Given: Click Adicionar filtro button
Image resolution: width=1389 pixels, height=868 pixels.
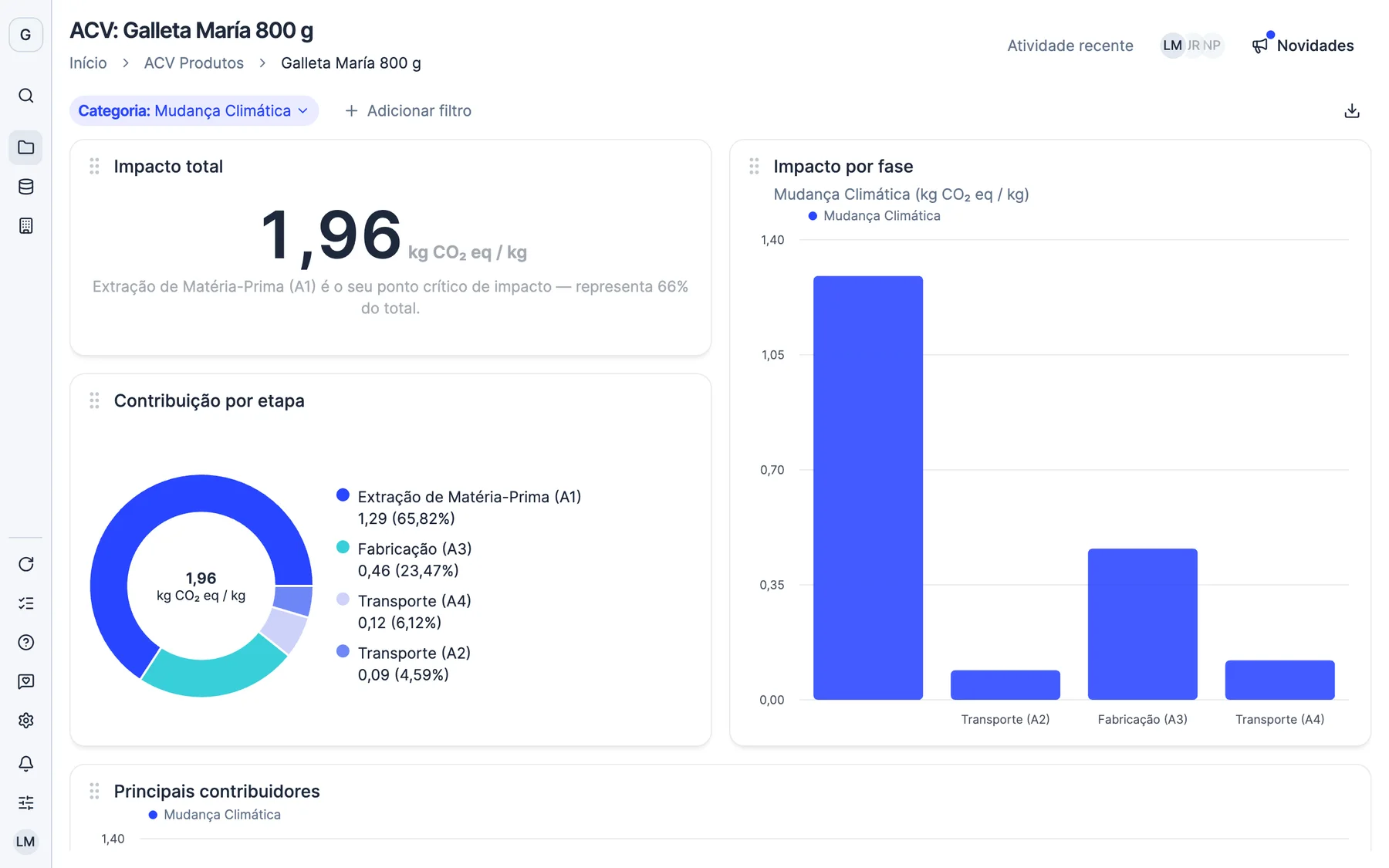Looking at the screenshot, I should [407, 111].
